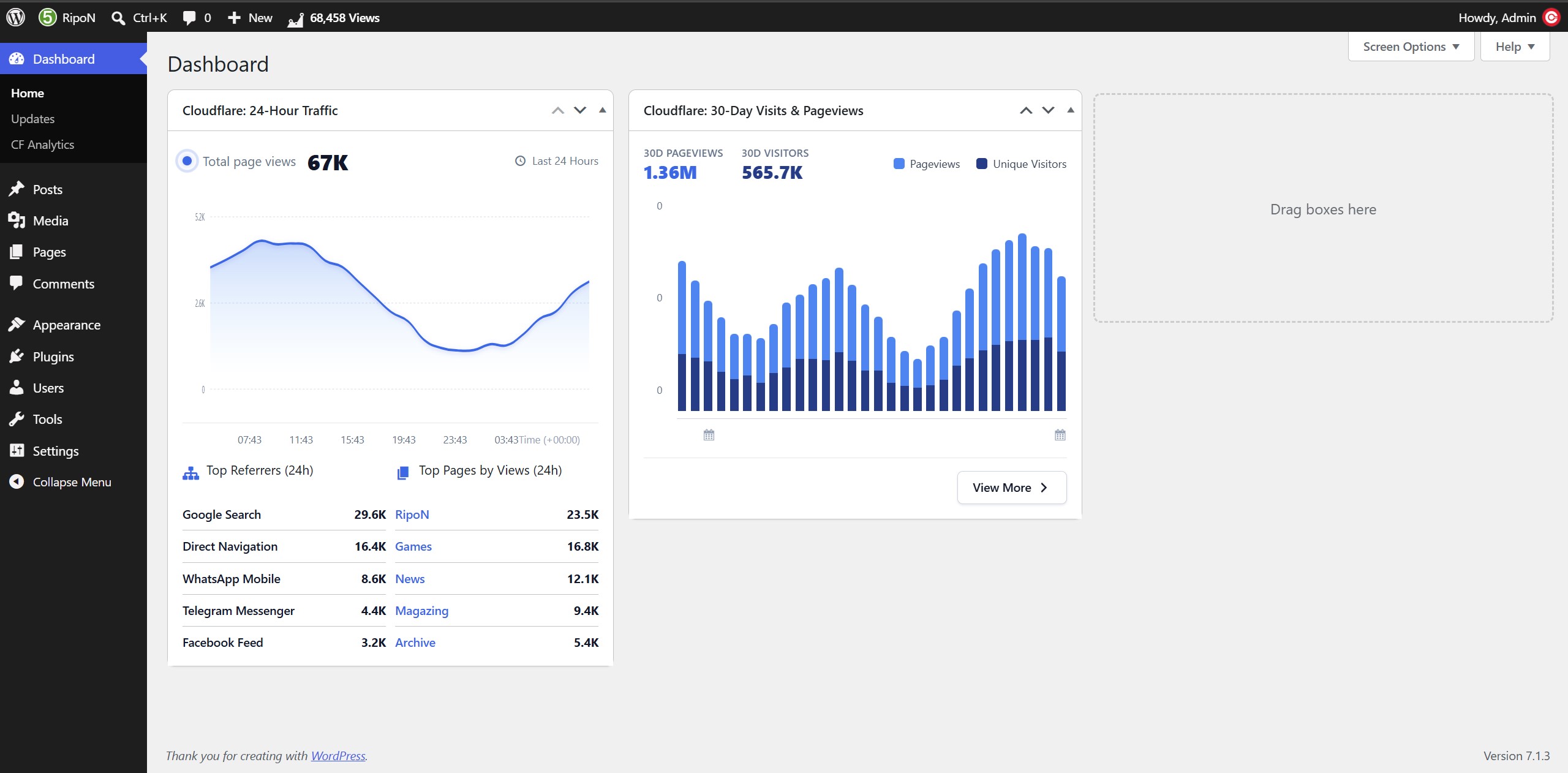Image resolution: width=1568 pixels, height=773 pixels.
Task: Click the Media library icon
Action: 17,220
